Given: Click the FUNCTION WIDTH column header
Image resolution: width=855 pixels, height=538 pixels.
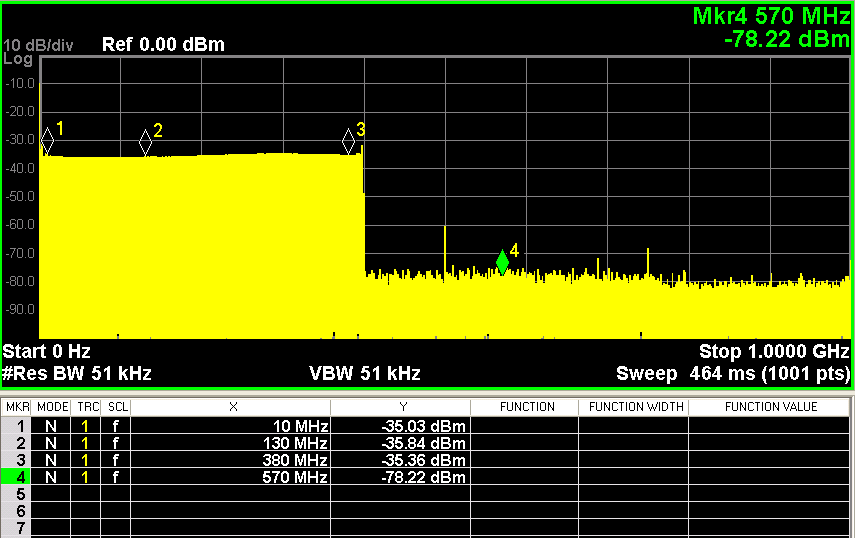Looking at the screenshot, I should [633, 407].
